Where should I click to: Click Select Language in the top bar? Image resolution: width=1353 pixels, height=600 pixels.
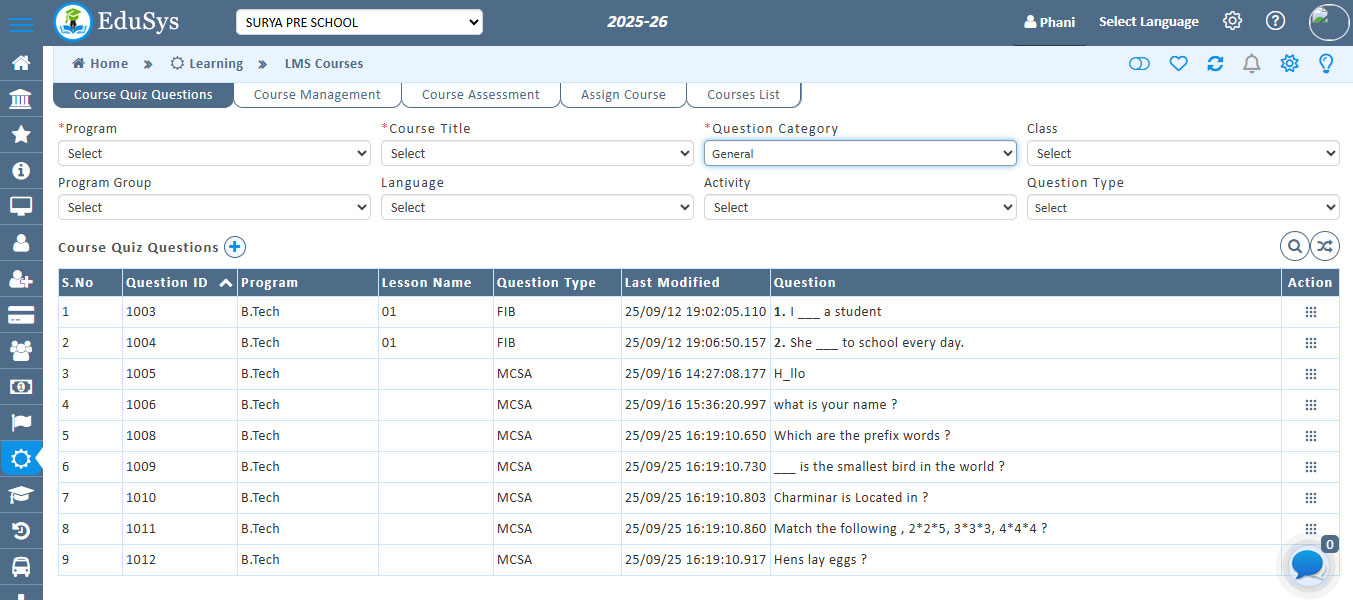pyautogui.click(x=1148, y=22)
